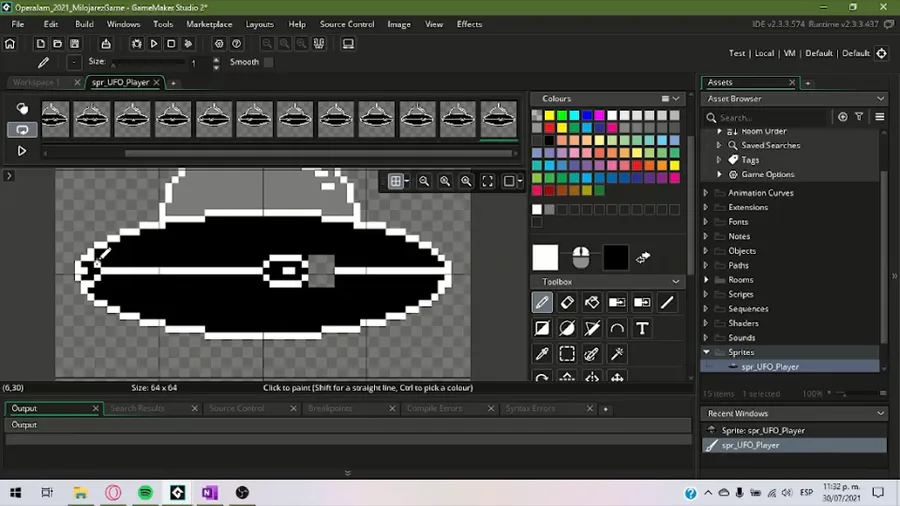Pick the white primary colour swatch
Viewport: 900px width, 506px height.
pos(545,258)
